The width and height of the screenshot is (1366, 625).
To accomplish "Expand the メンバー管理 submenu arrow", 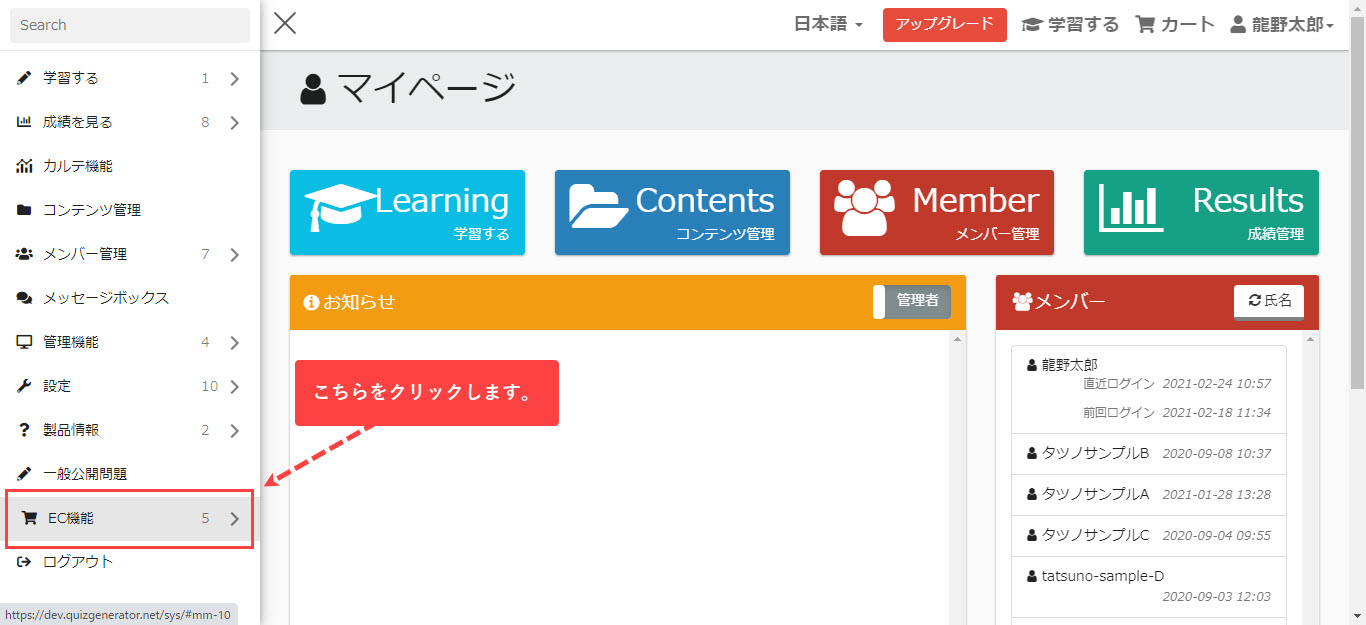I will tap(234, 255).
